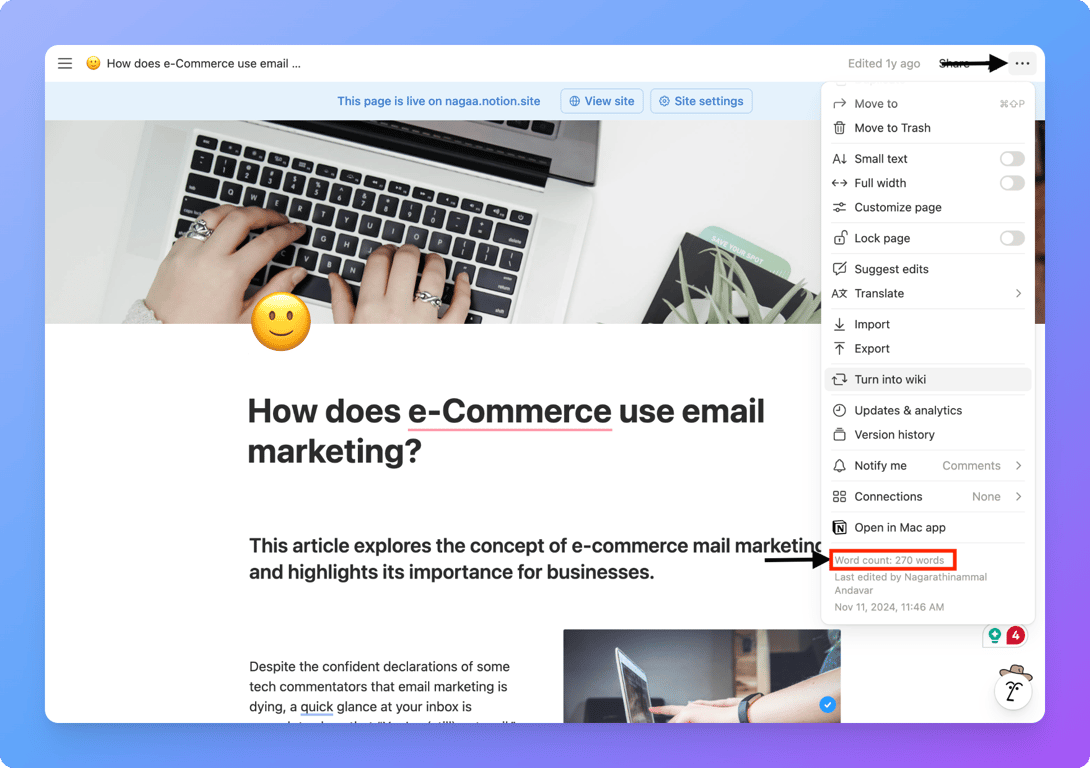Click the laptop photo in the article
Screen dimensions: 1090x768
pyautogui.click(x=701, y=676)
